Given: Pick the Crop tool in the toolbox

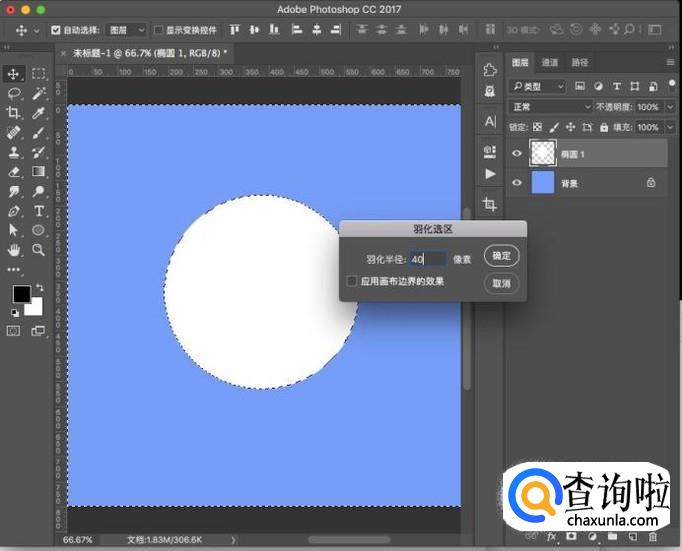Looking at the screenshot, I should [15, 113].
